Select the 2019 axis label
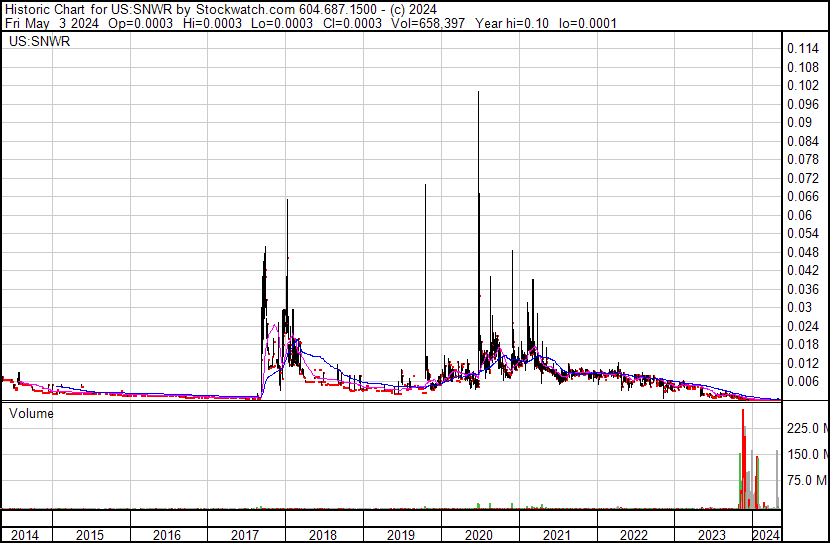 click(x=401, y=535)
